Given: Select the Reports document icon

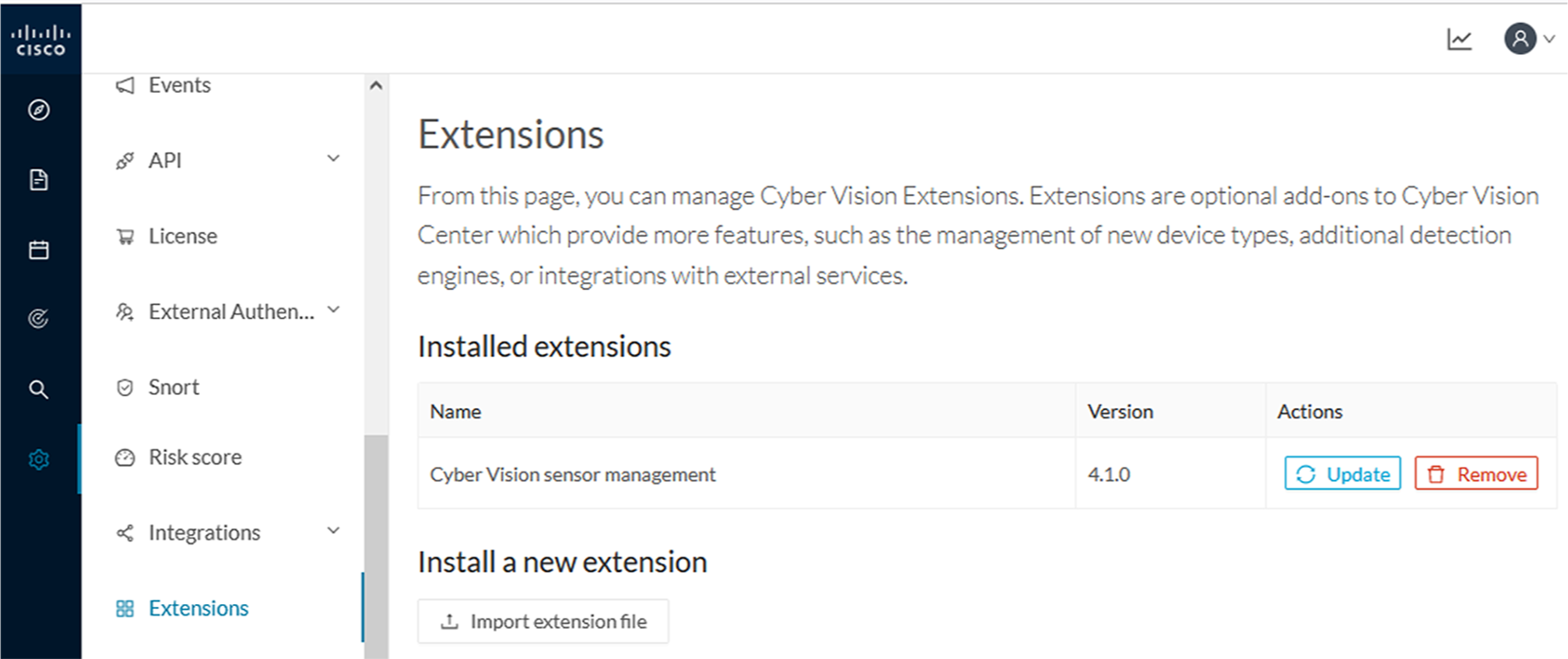Looking at the screenshot, I should coord(39,179).
